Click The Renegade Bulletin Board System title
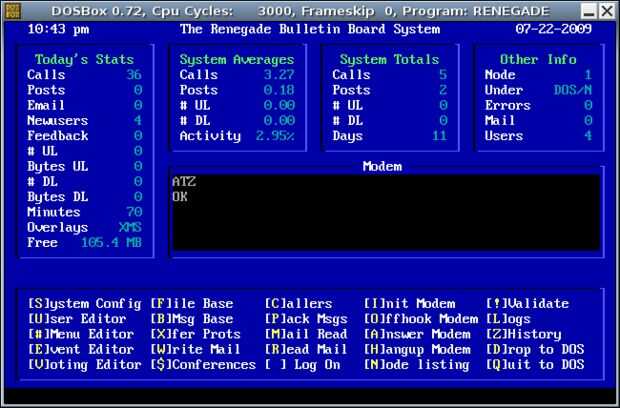 310,29
